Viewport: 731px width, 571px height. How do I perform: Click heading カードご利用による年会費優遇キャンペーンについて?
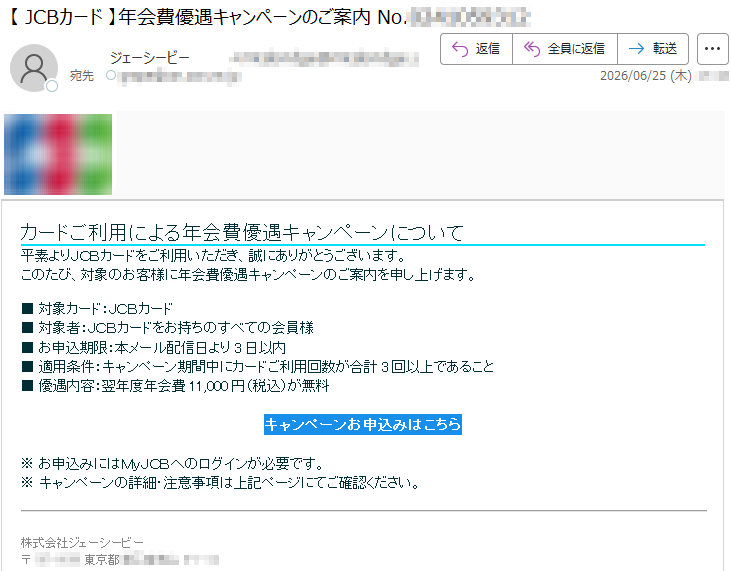click(242, 232)
